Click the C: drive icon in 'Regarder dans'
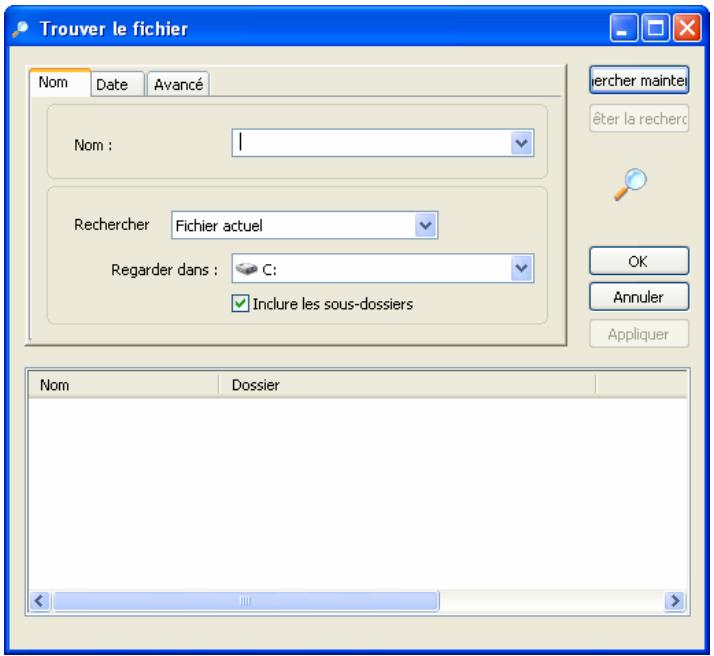Image resolution: width=714 pixels, height=656 pixels. (x=247, y=269)
